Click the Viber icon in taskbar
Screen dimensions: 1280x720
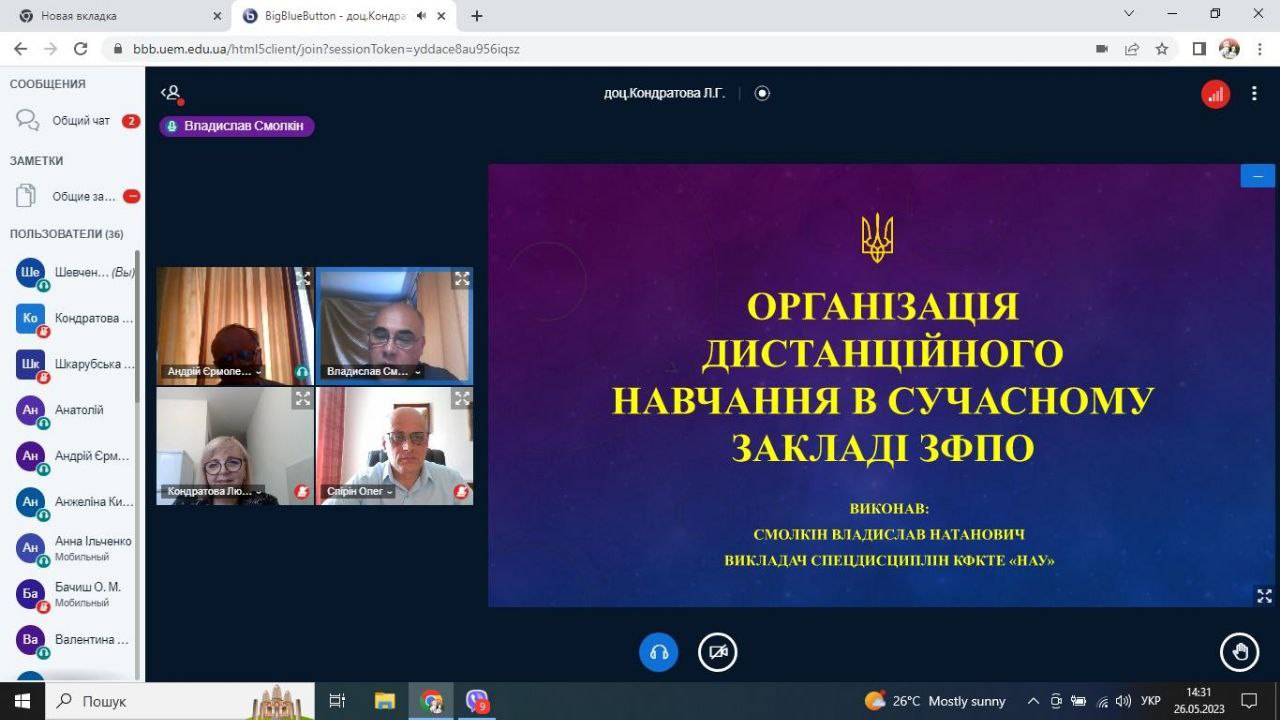pos(477,701)
